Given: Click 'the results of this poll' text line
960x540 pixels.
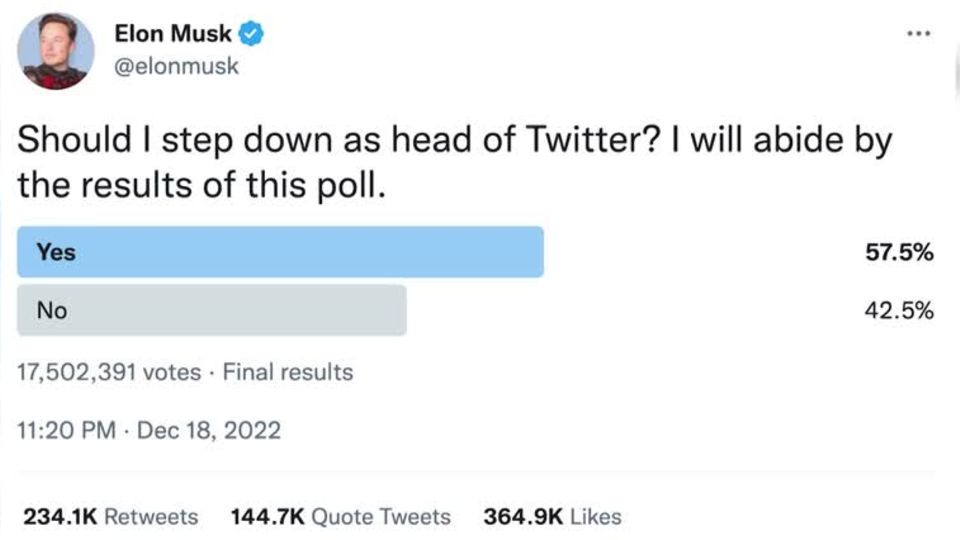Looking at the screenshot, I should click(200, 185).
